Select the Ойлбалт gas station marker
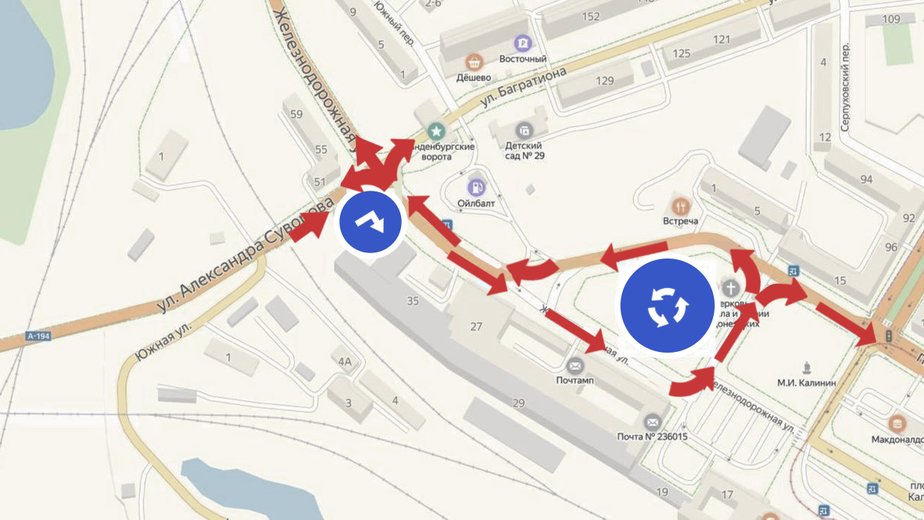Screen dimensions: 924x520 tap(476, 187)
